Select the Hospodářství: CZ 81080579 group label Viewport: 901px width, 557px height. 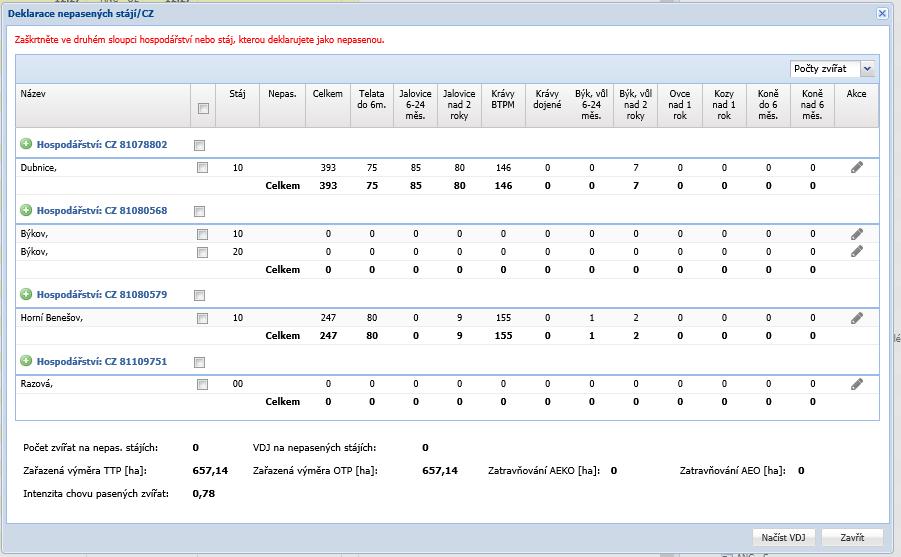click(102, 294)
